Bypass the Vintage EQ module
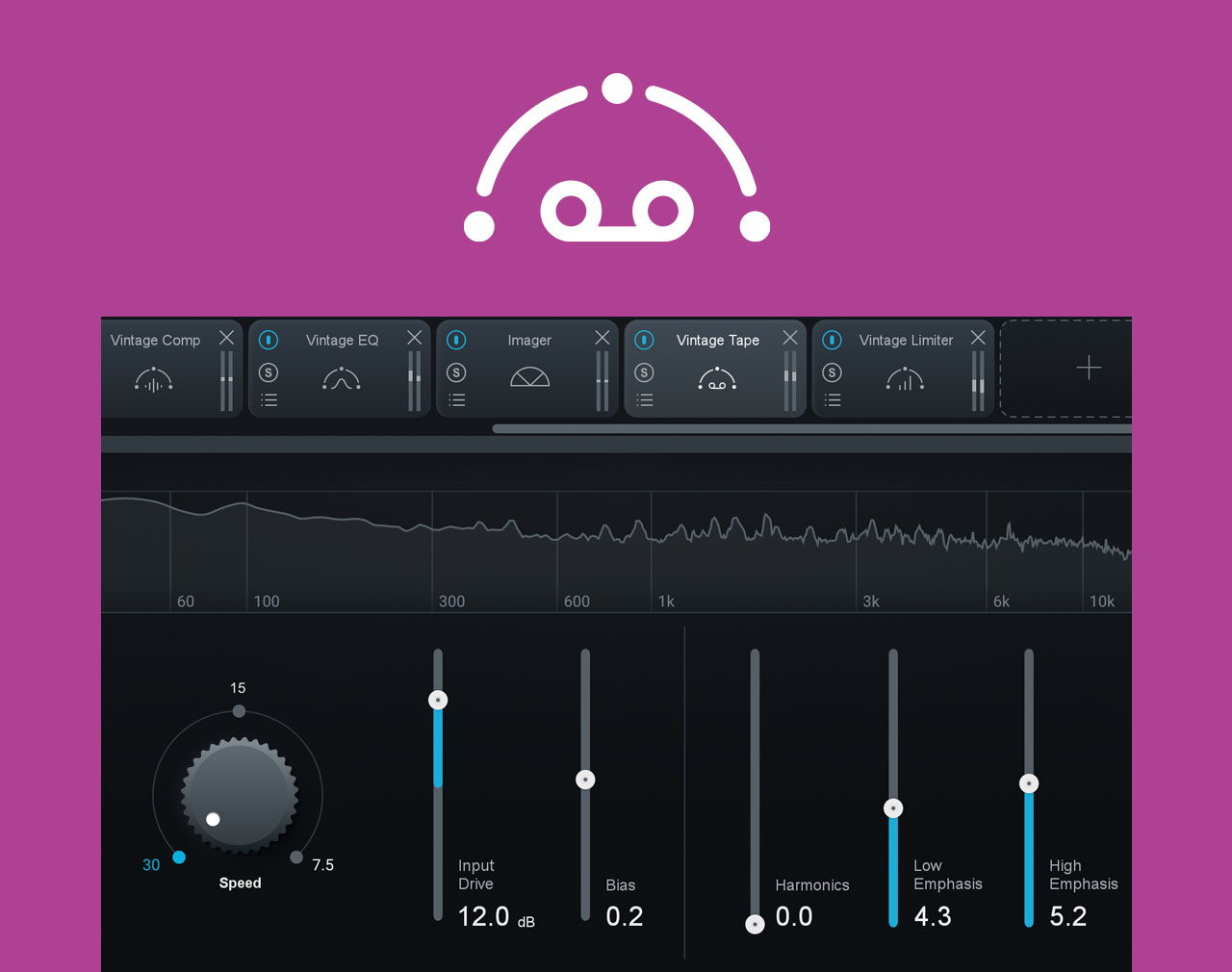The image size is (1232, 972). (269, 340)
